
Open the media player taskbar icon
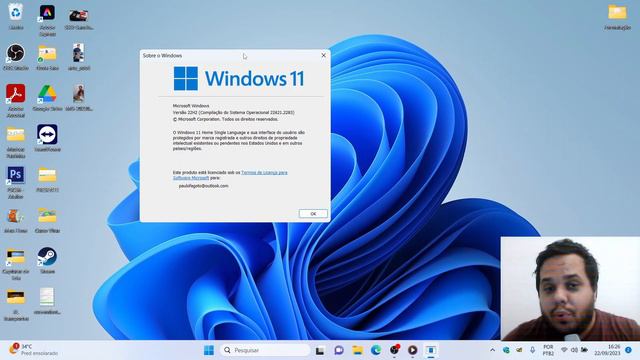(413, 350)
